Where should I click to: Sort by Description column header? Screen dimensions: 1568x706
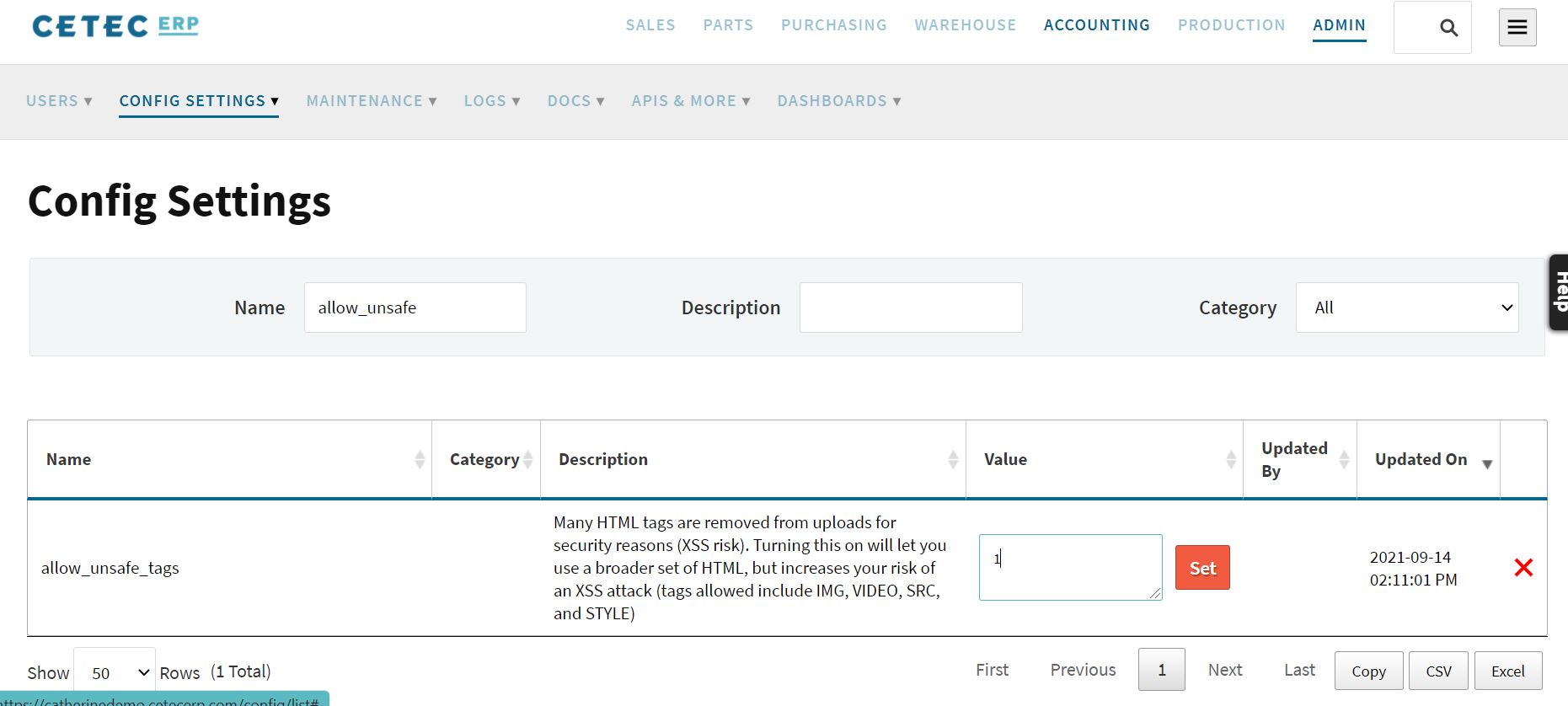tap(753, 459)
